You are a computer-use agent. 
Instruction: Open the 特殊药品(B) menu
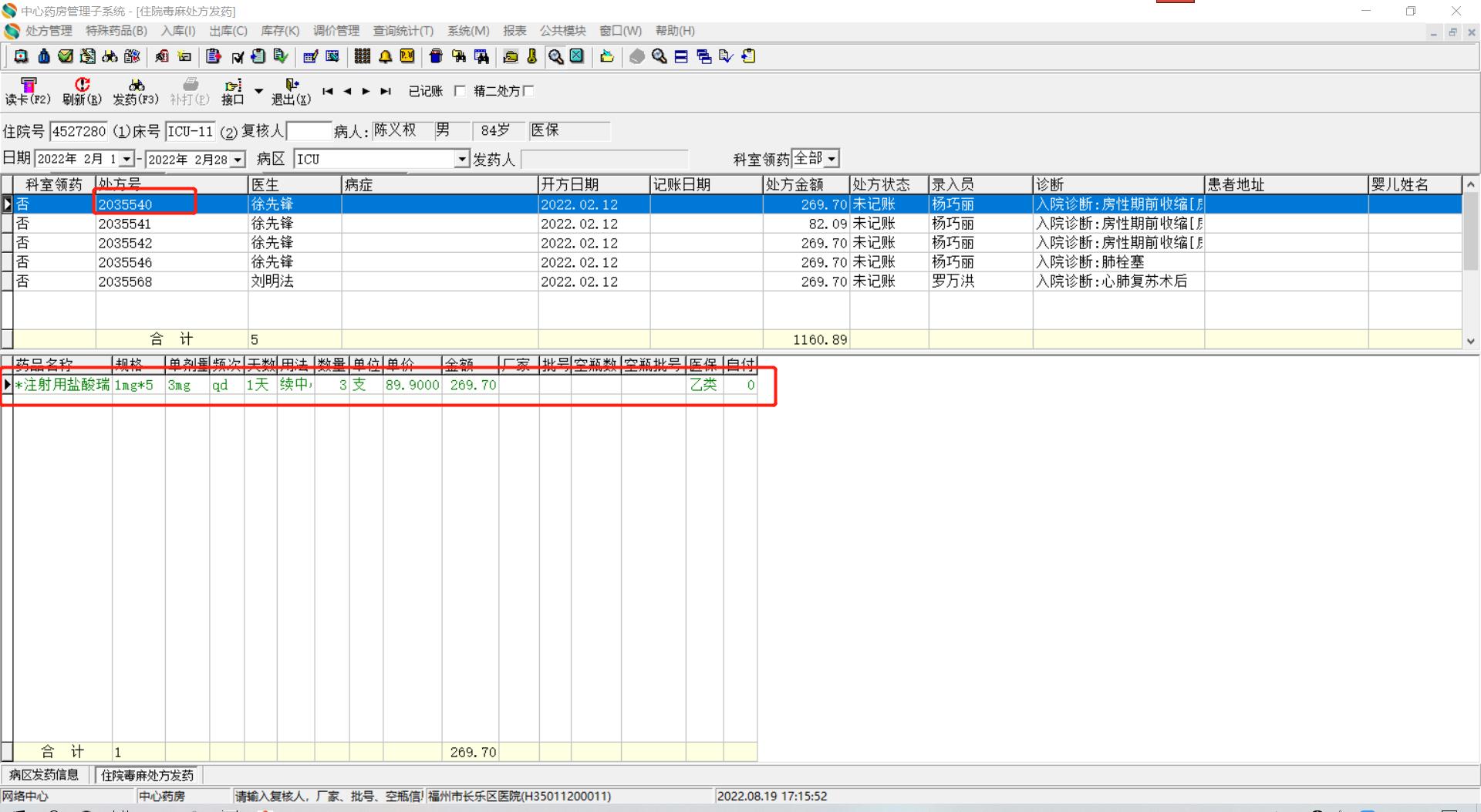[116, 31]
